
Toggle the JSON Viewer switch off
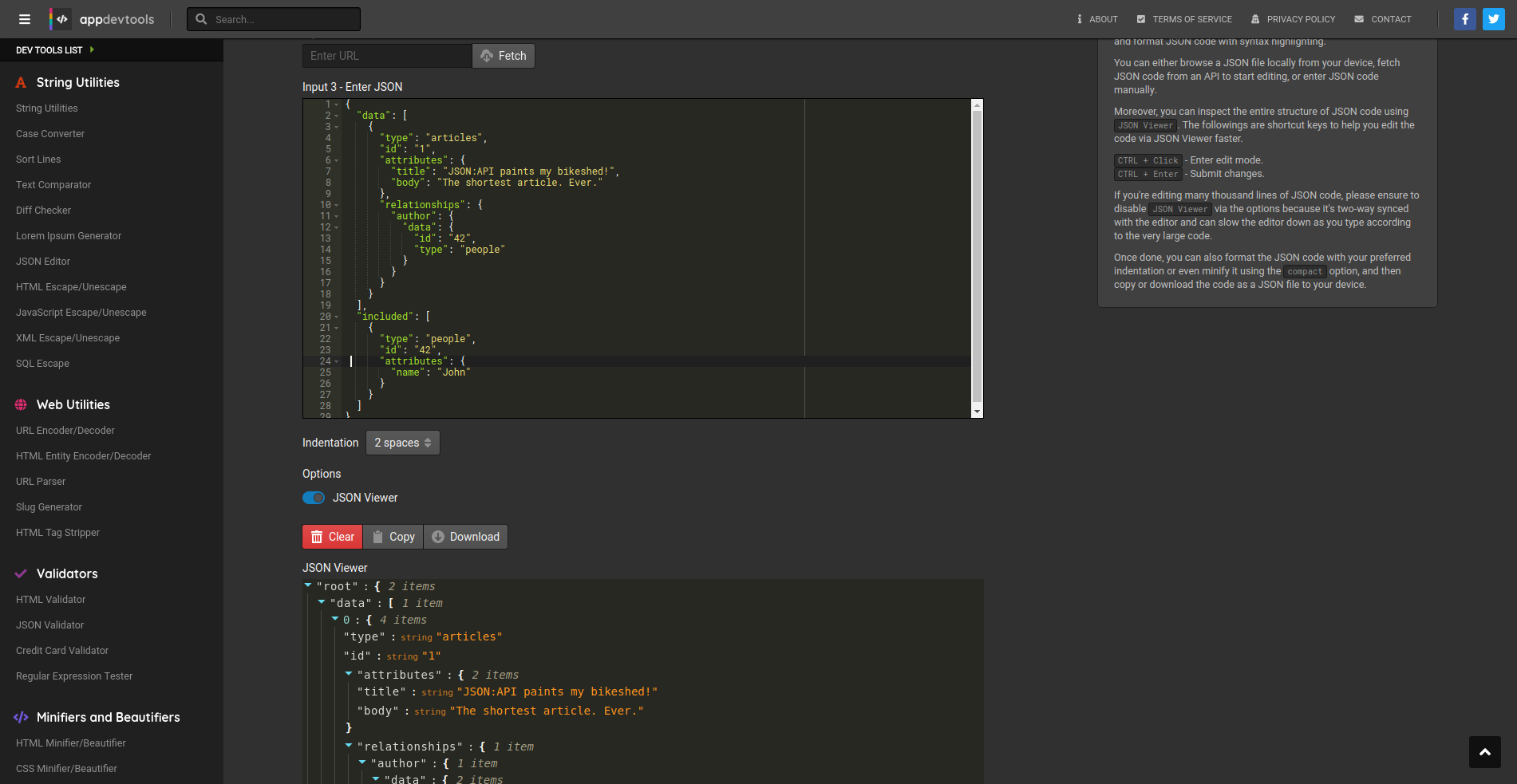[x=314, y=498]
